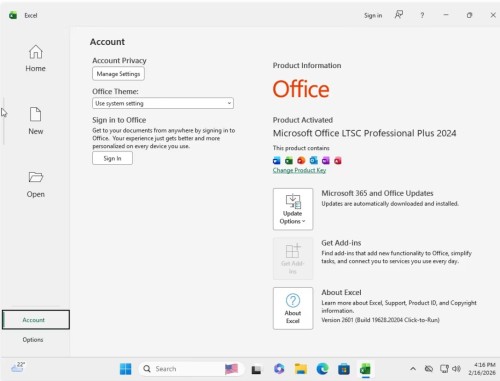Click the disabled Get Add-ins button
This screenshot has height=381, width=500.
pos(293,259)
